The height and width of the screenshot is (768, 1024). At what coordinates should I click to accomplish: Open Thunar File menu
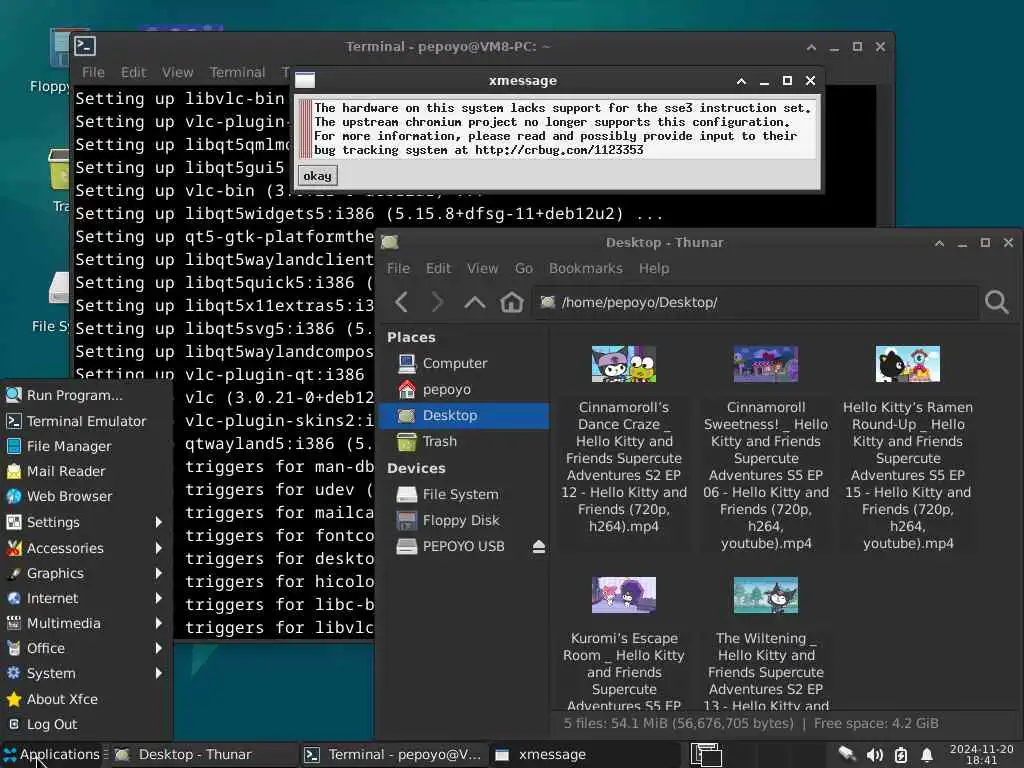pyautogui.click(x=398, y=268)
